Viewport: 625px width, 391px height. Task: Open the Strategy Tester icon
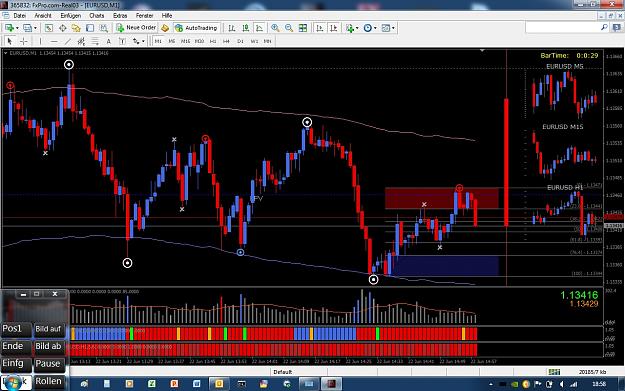click(104, 28)
